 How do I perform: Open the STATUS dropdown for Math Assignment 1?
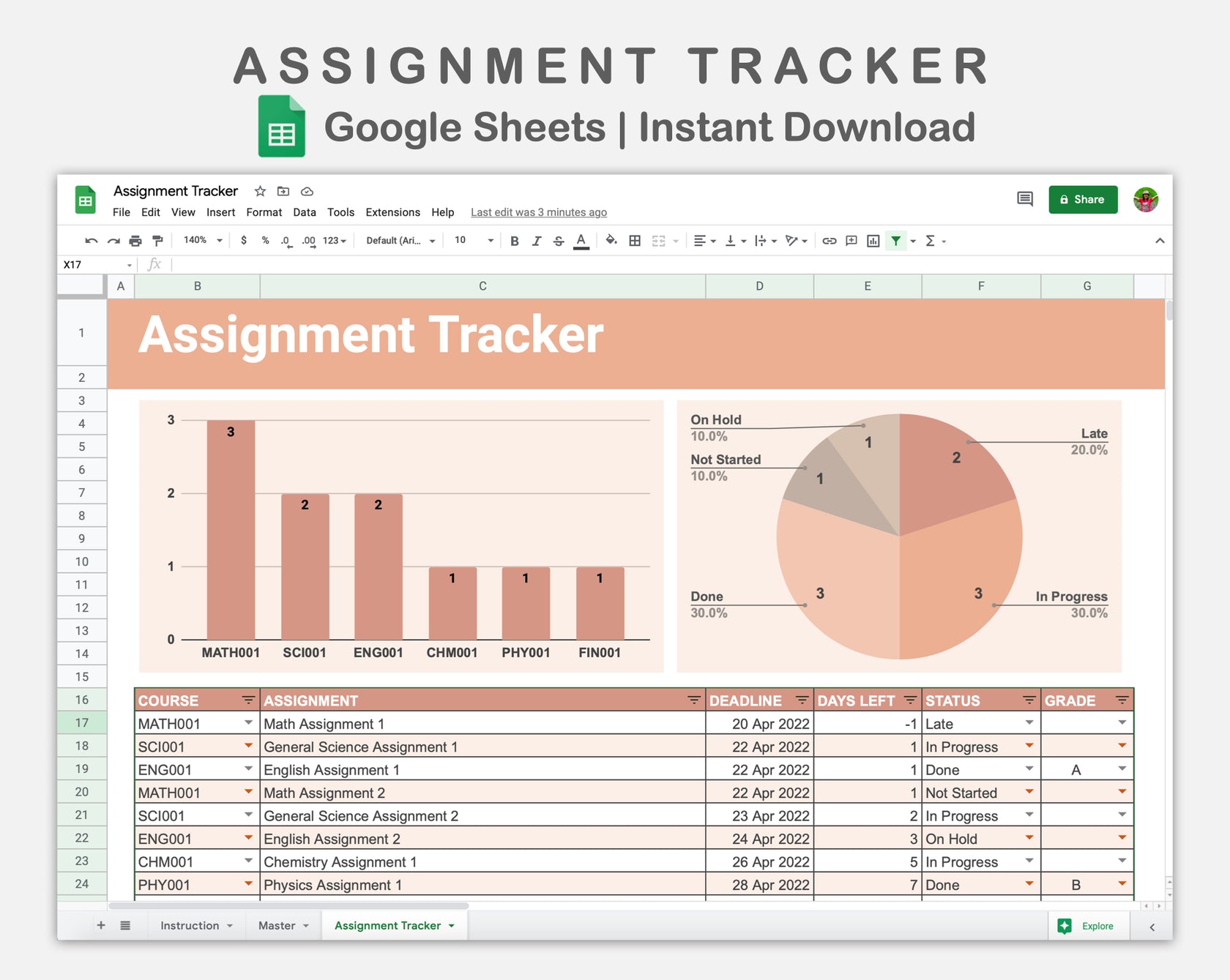click(1030, 723)
